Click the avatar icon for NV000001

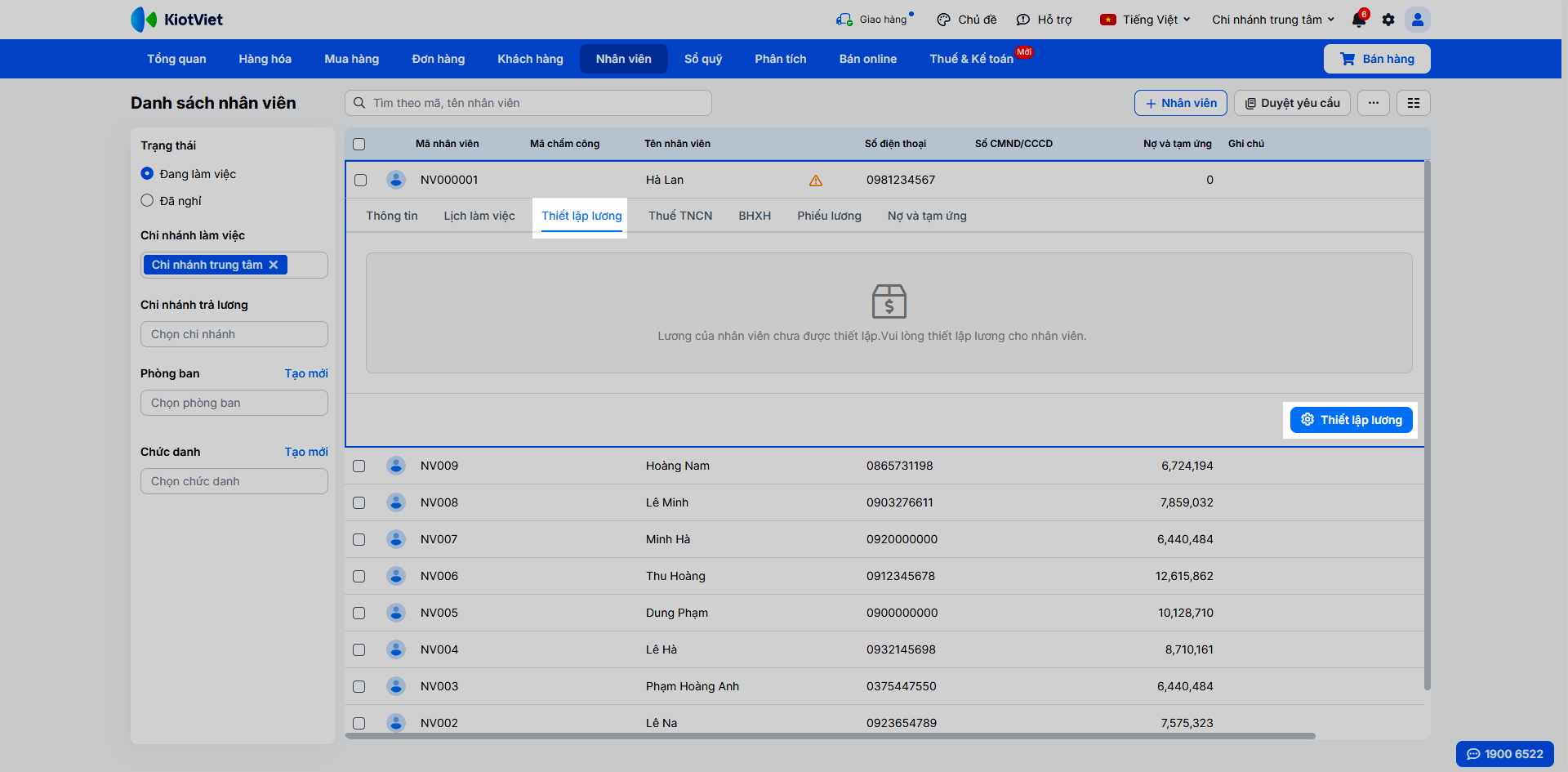[x=396, y=180]
